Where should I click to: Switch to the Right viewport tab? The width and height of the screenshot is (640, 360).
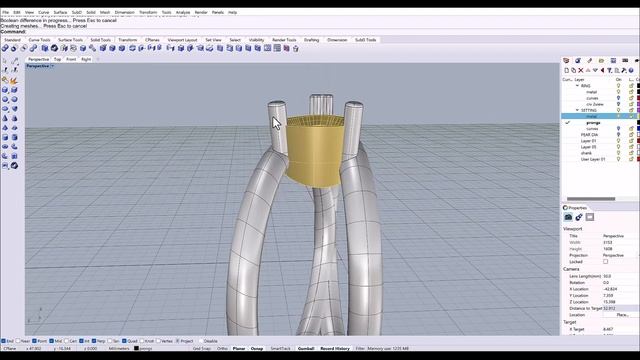[86, 59]
